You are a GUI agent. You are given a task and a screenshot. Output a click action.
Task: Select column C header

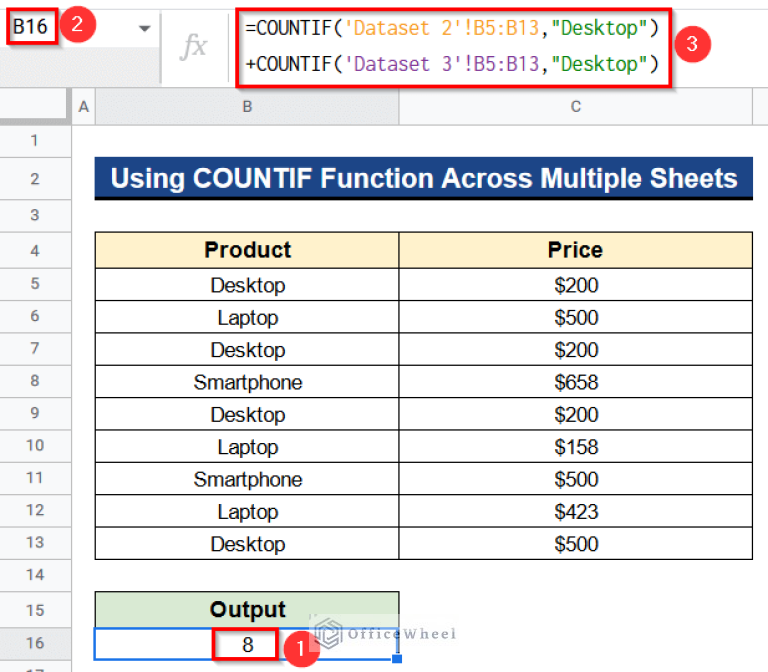click(x=576, y=106)
